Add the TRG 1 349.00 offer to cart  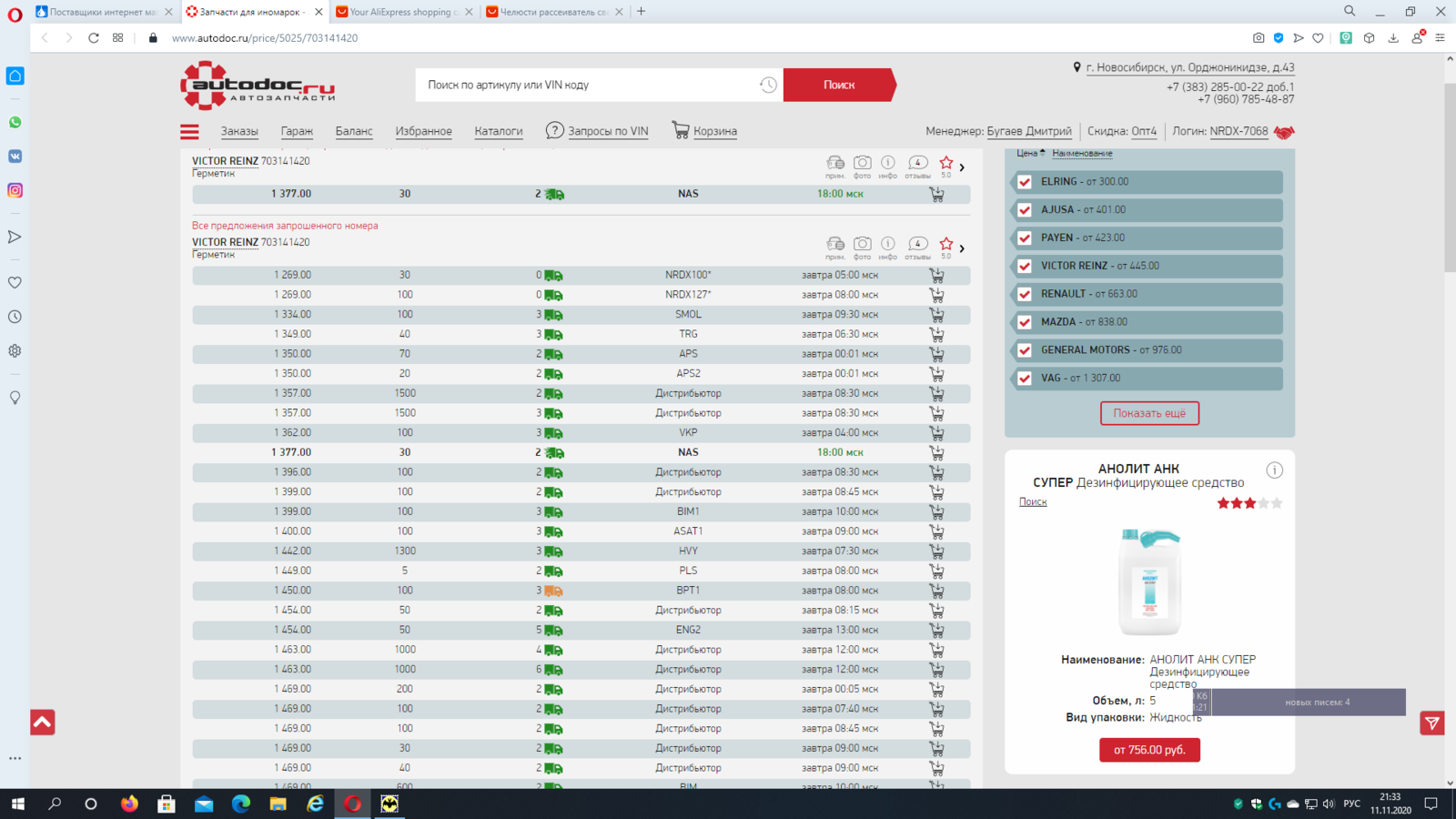[x=936, y=334]
